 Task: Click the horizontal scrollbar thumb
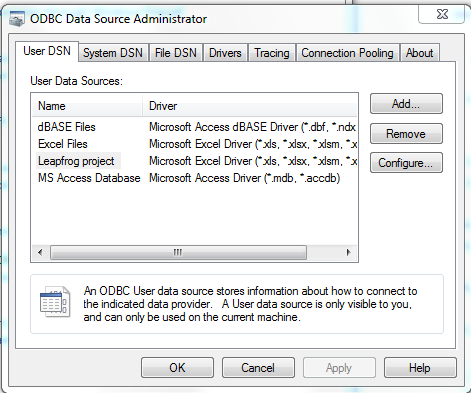(178, 252)
